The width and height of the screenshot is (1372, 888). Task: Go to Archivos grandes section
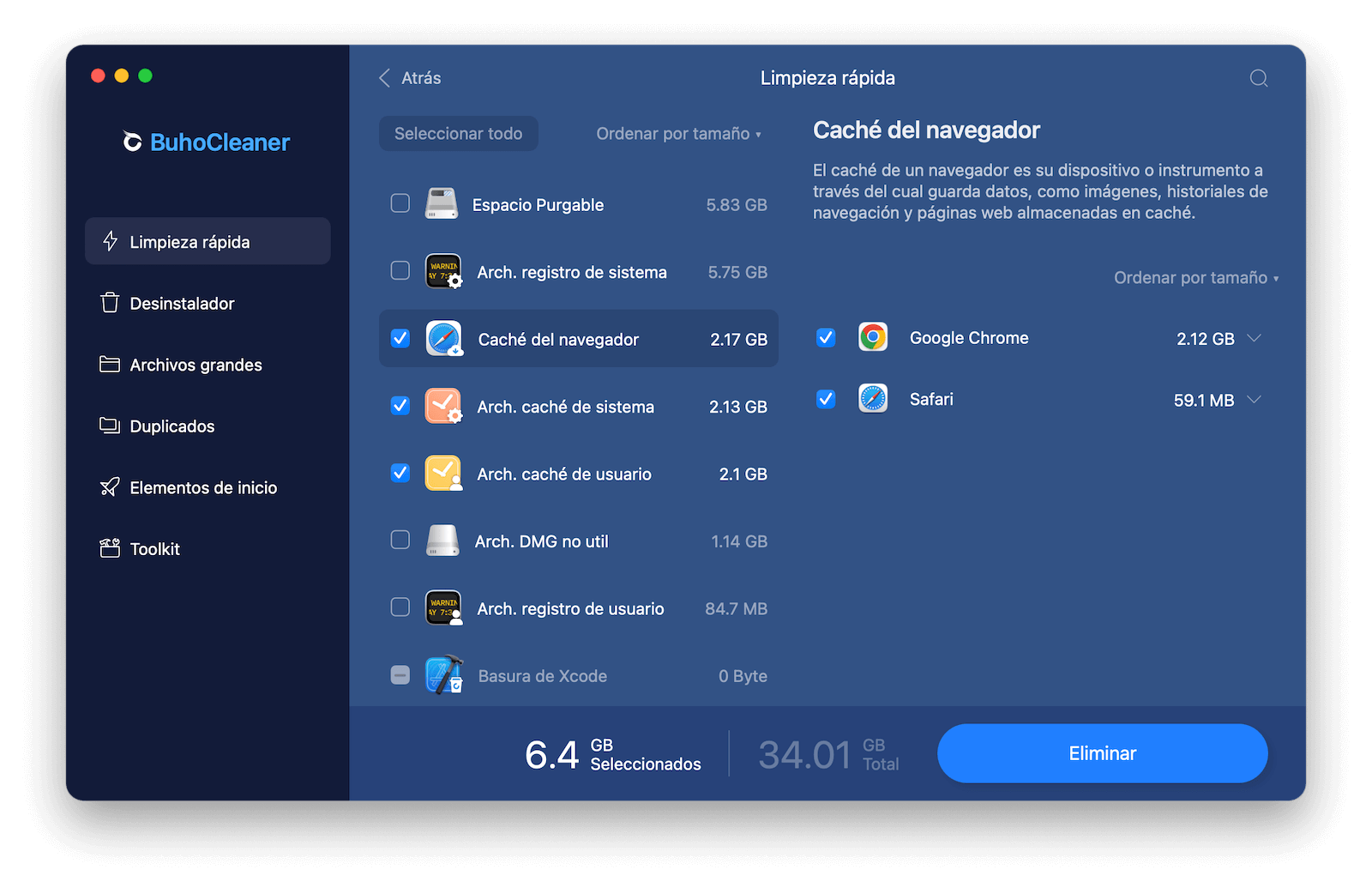(208, 365)
